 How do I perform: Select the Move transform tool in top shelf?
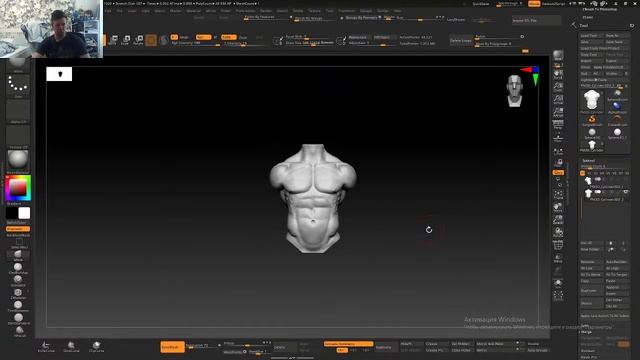coord(113,40)
